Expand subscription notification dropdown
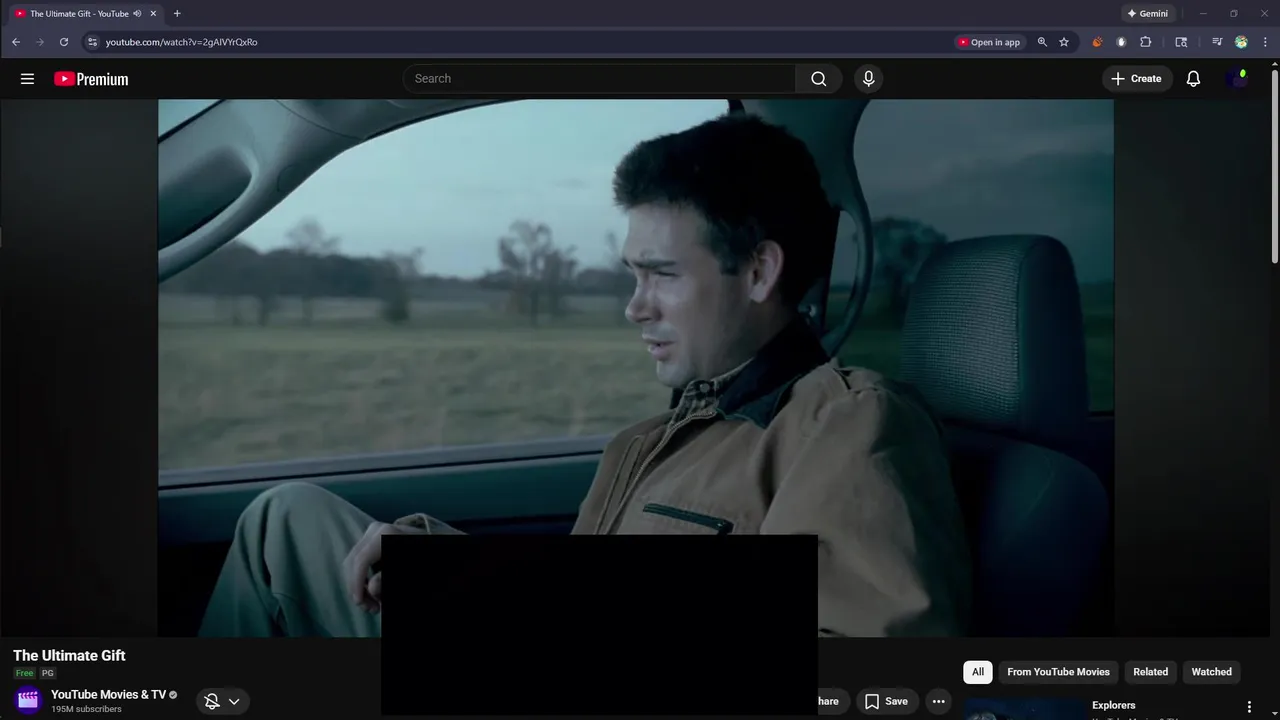Image resolution: width=1280 pixels, height=720 pixels. click(x=222, y=702)
